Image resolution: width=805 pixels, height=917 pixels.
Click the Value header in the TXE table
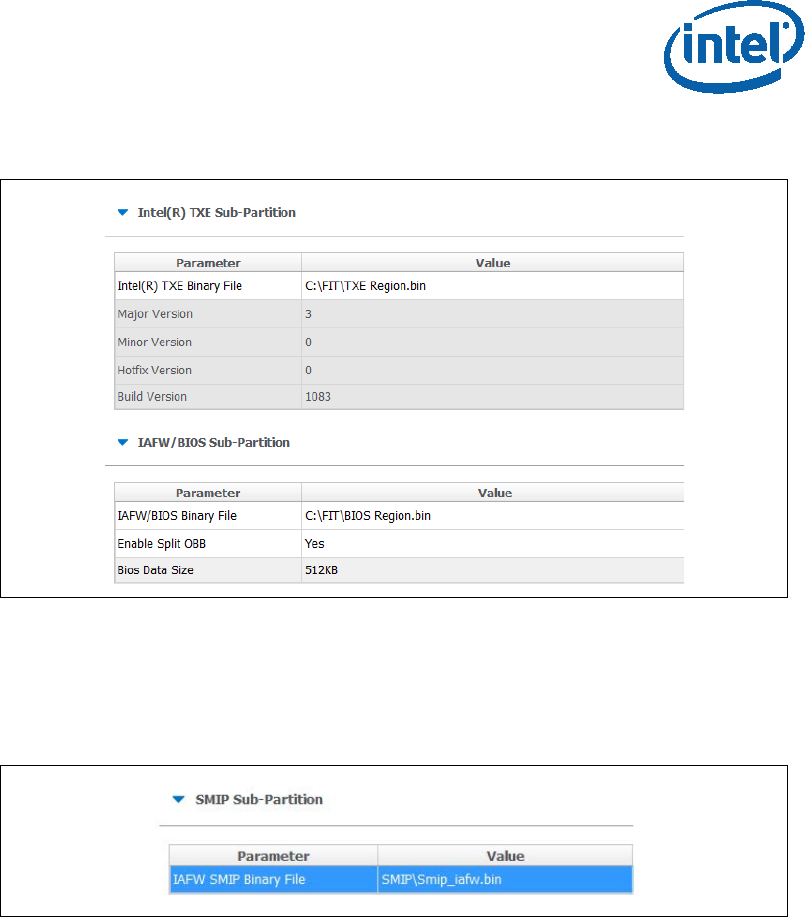coord(491,263)
